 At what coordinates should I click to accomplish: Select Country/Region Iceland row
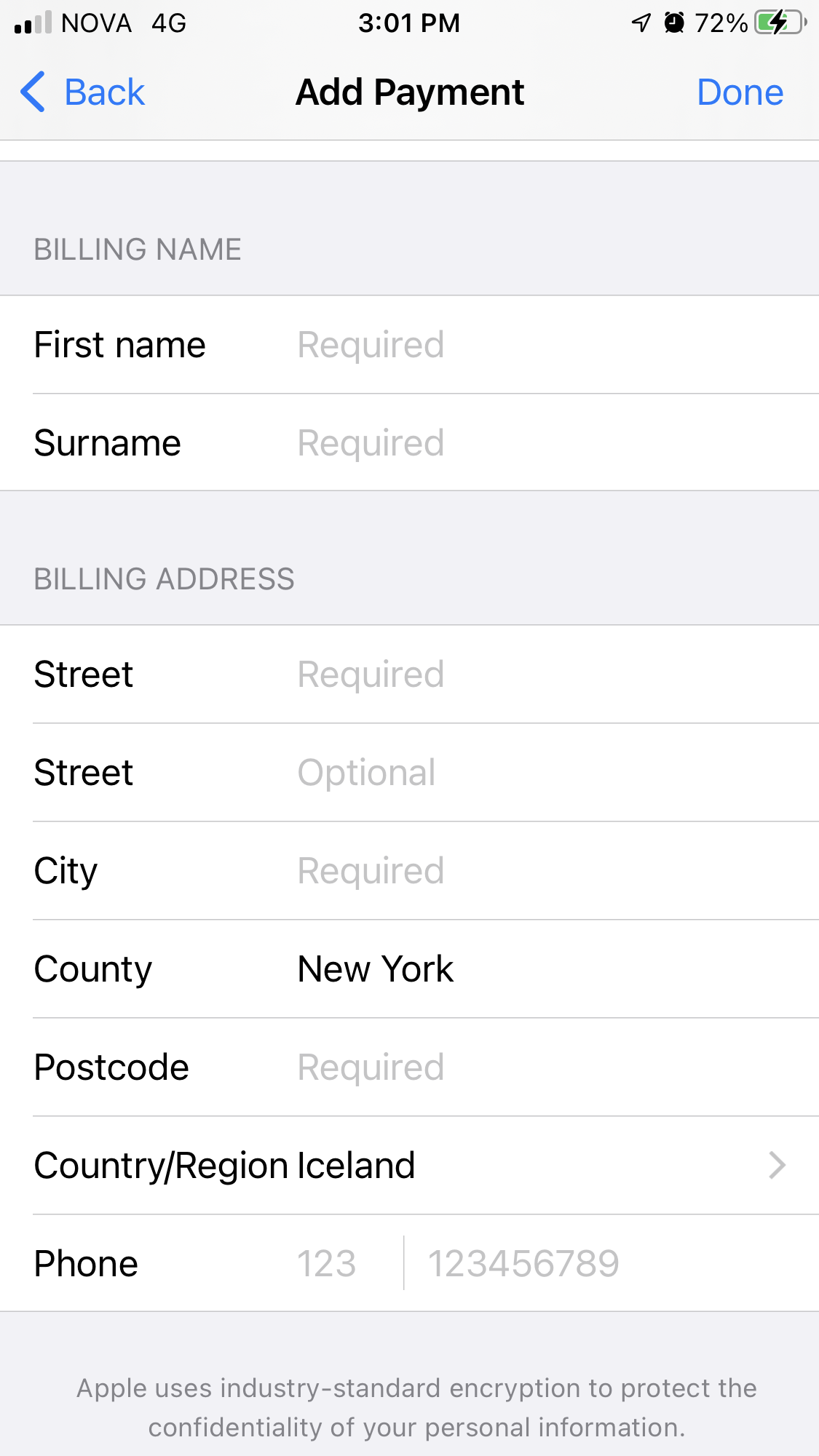tap(409, 1165)
